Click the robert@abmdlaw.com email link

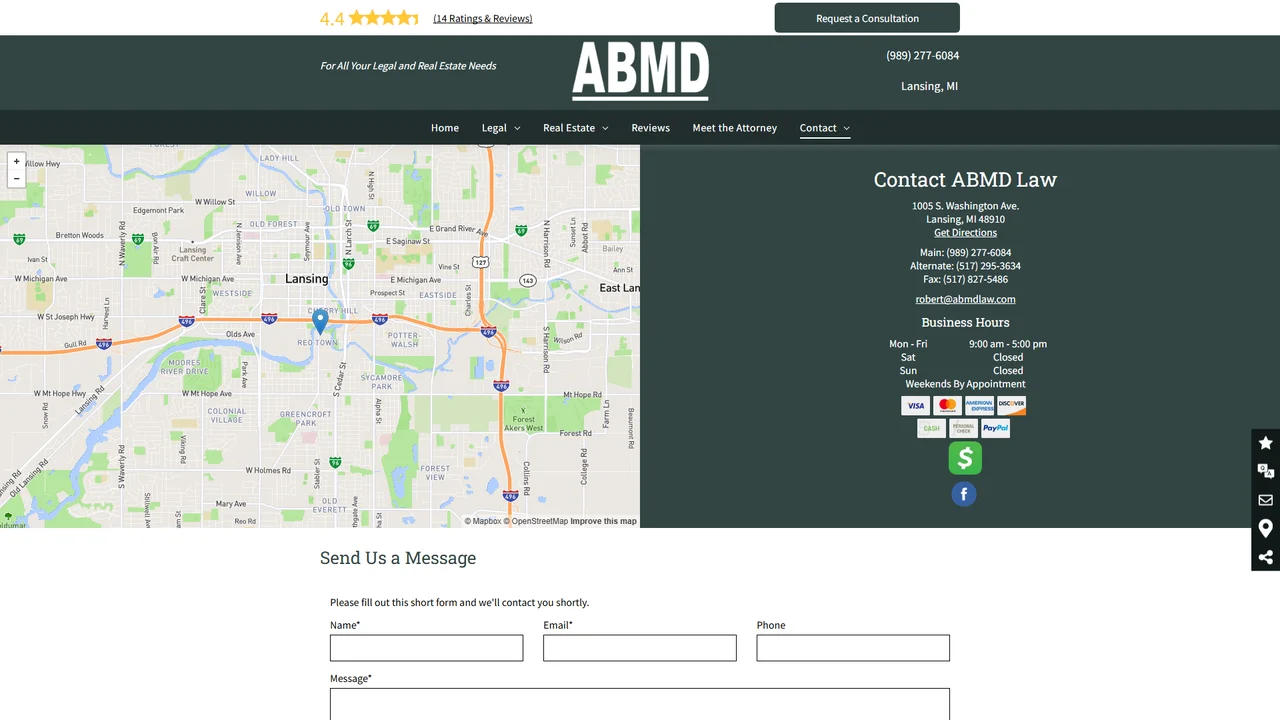(x=966, y=299)
